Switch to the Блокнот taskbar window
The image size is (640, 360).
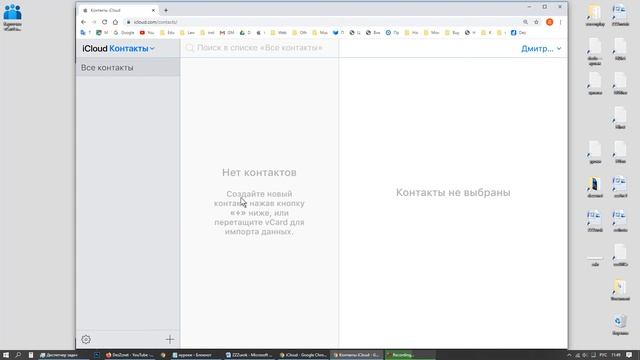[195, 355]
